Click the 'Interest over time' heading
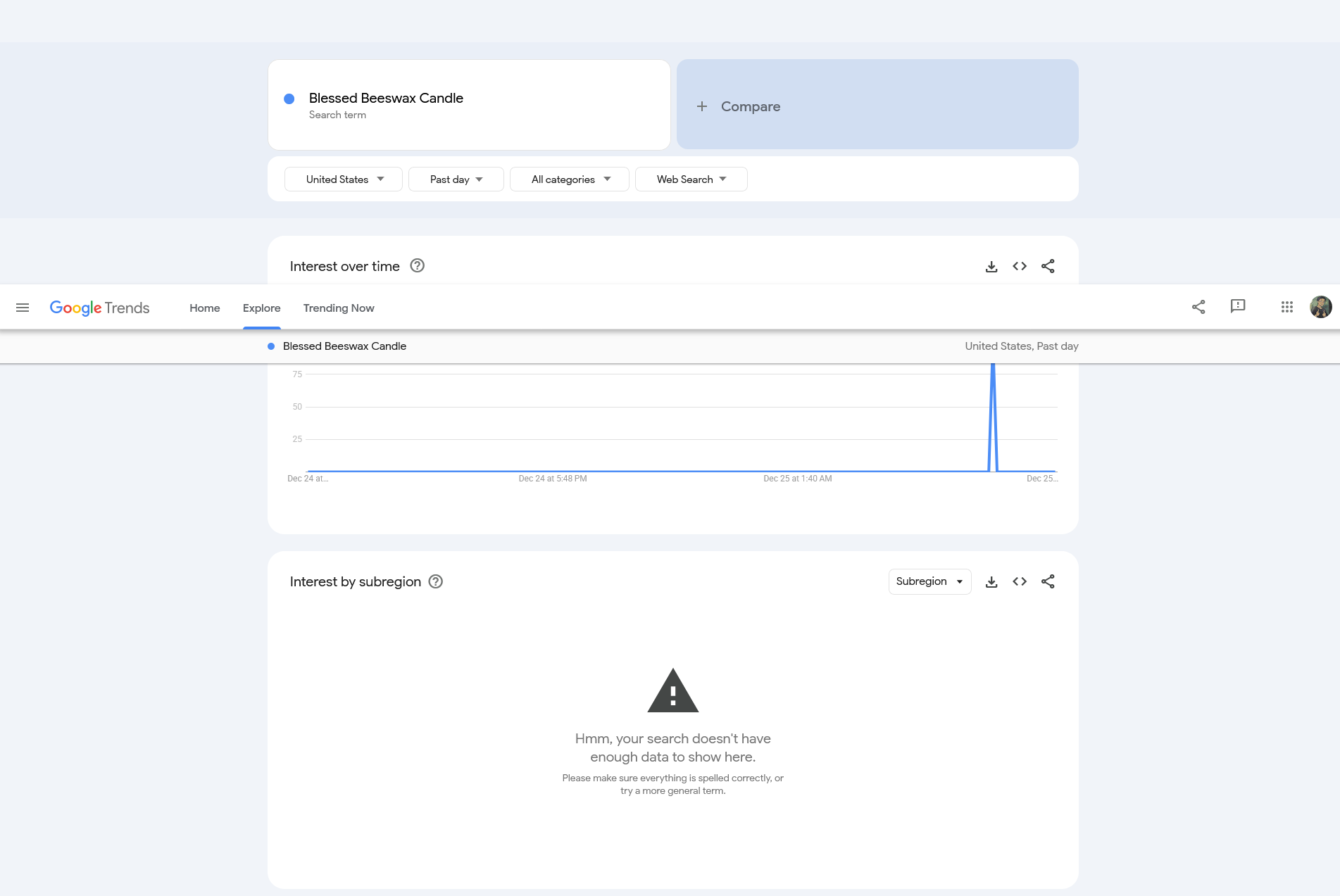 (x=345, y=266)
